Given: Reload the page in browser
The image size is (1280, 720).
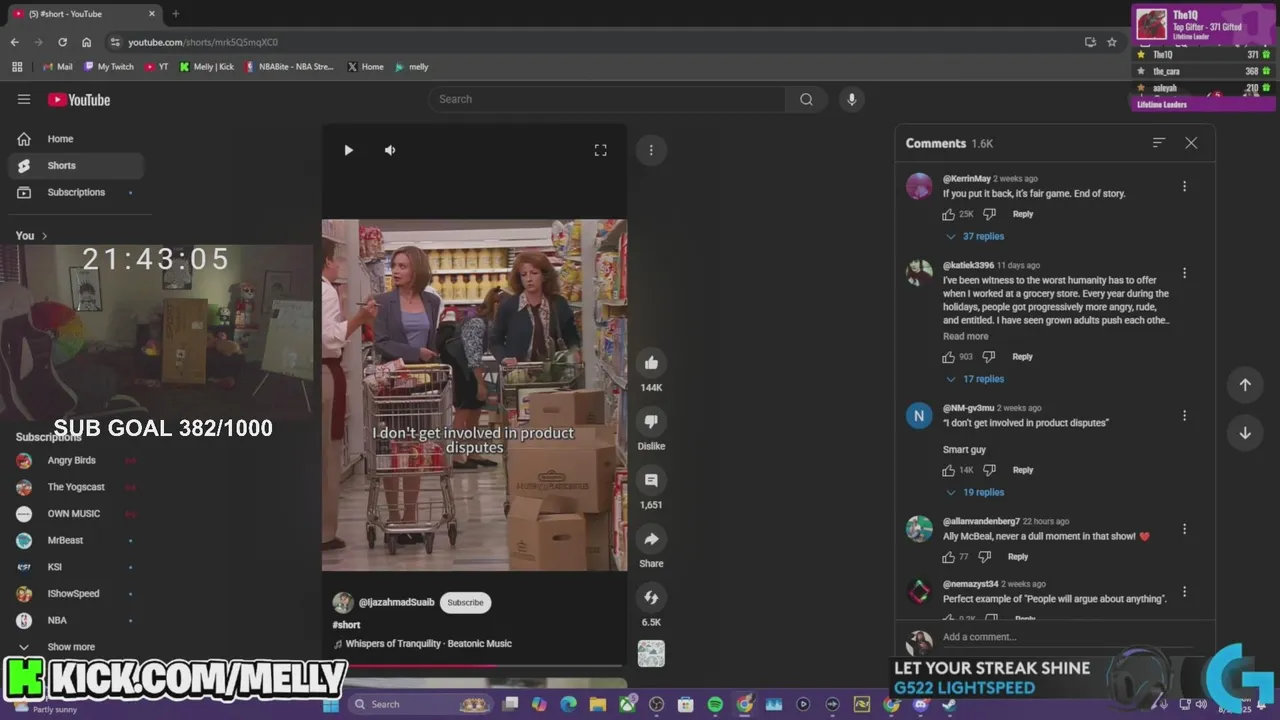Looking at the screenshot, I should point(62,42).
